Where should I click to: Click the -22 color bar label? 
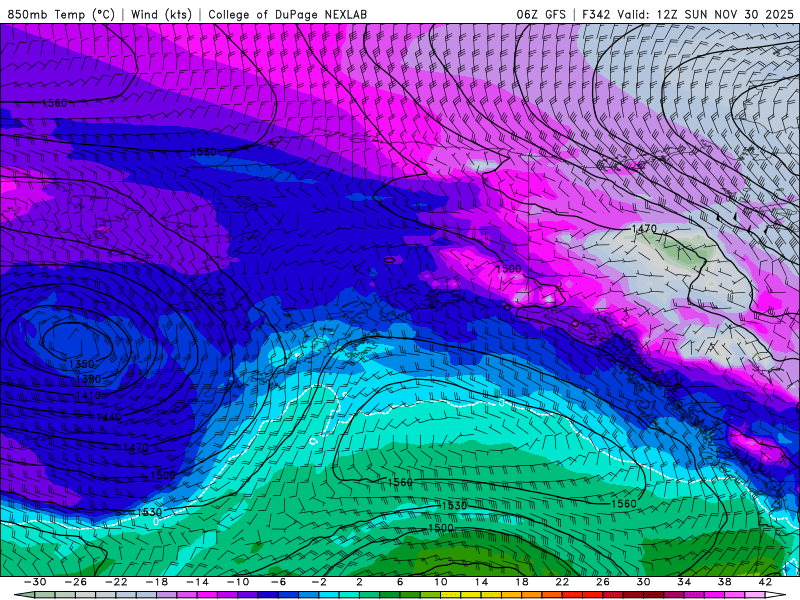[116, 582]
